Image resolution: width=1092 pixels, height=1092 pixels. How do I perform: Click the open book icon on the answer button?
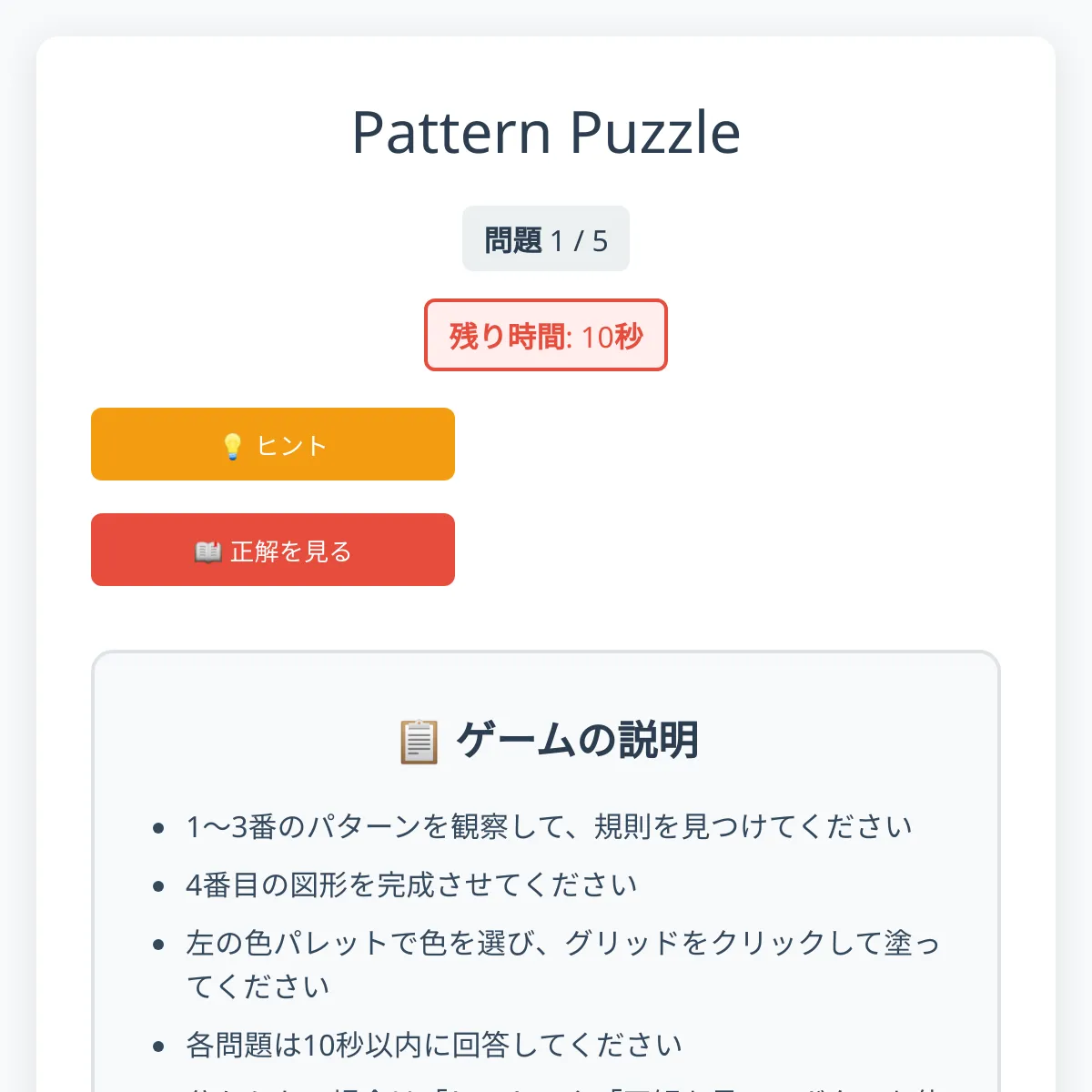coord(207,551)
